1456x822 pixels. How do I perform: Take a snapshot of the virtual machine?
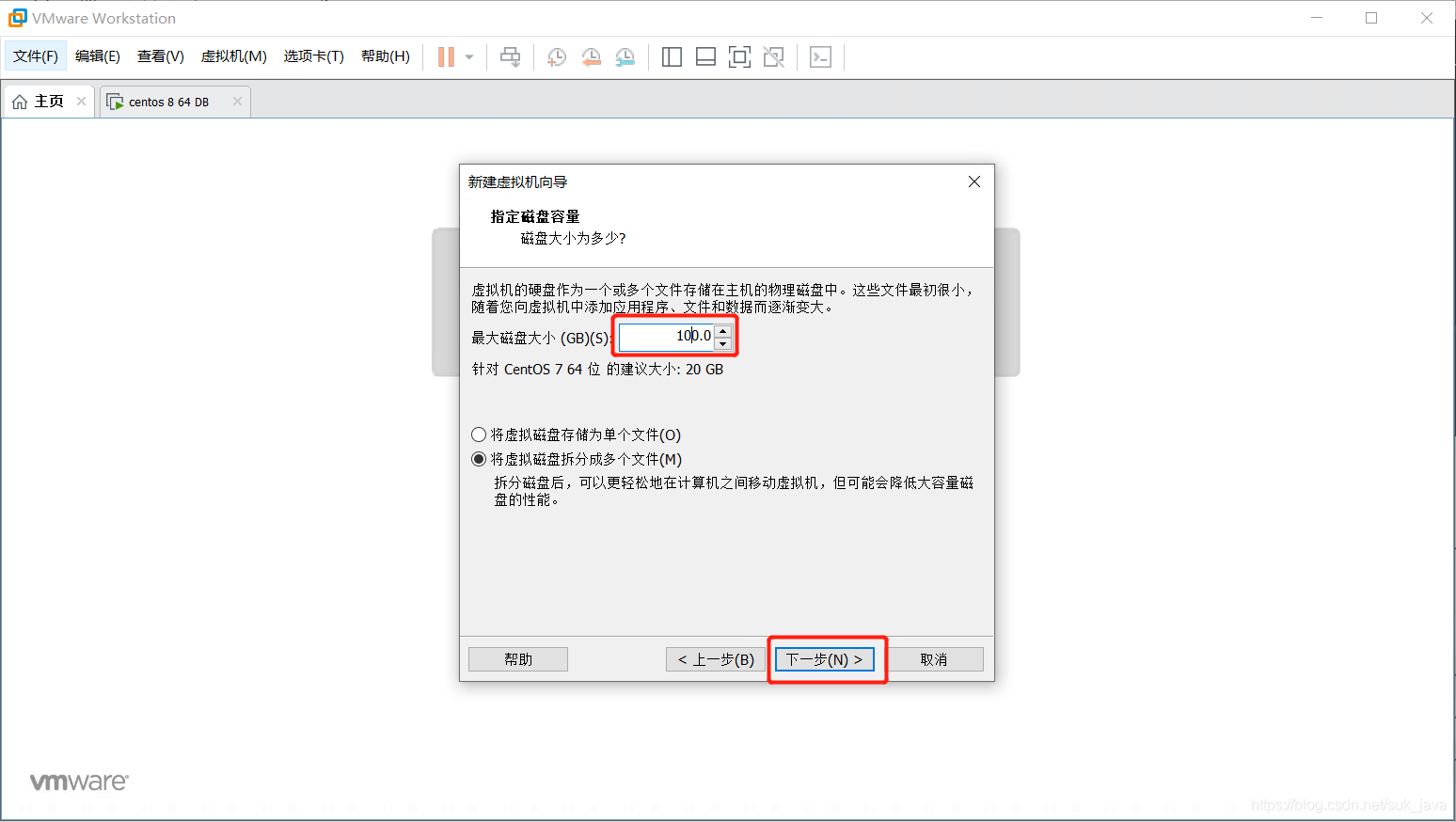[x=557, y=56]
